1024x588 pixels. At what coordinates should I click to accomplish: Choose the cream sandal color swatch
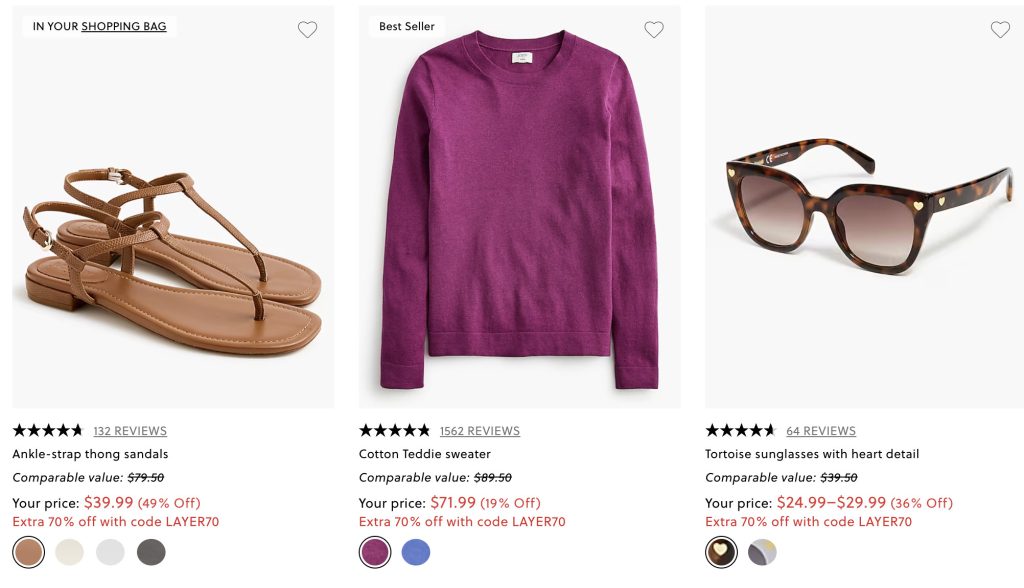coord(69,552)
